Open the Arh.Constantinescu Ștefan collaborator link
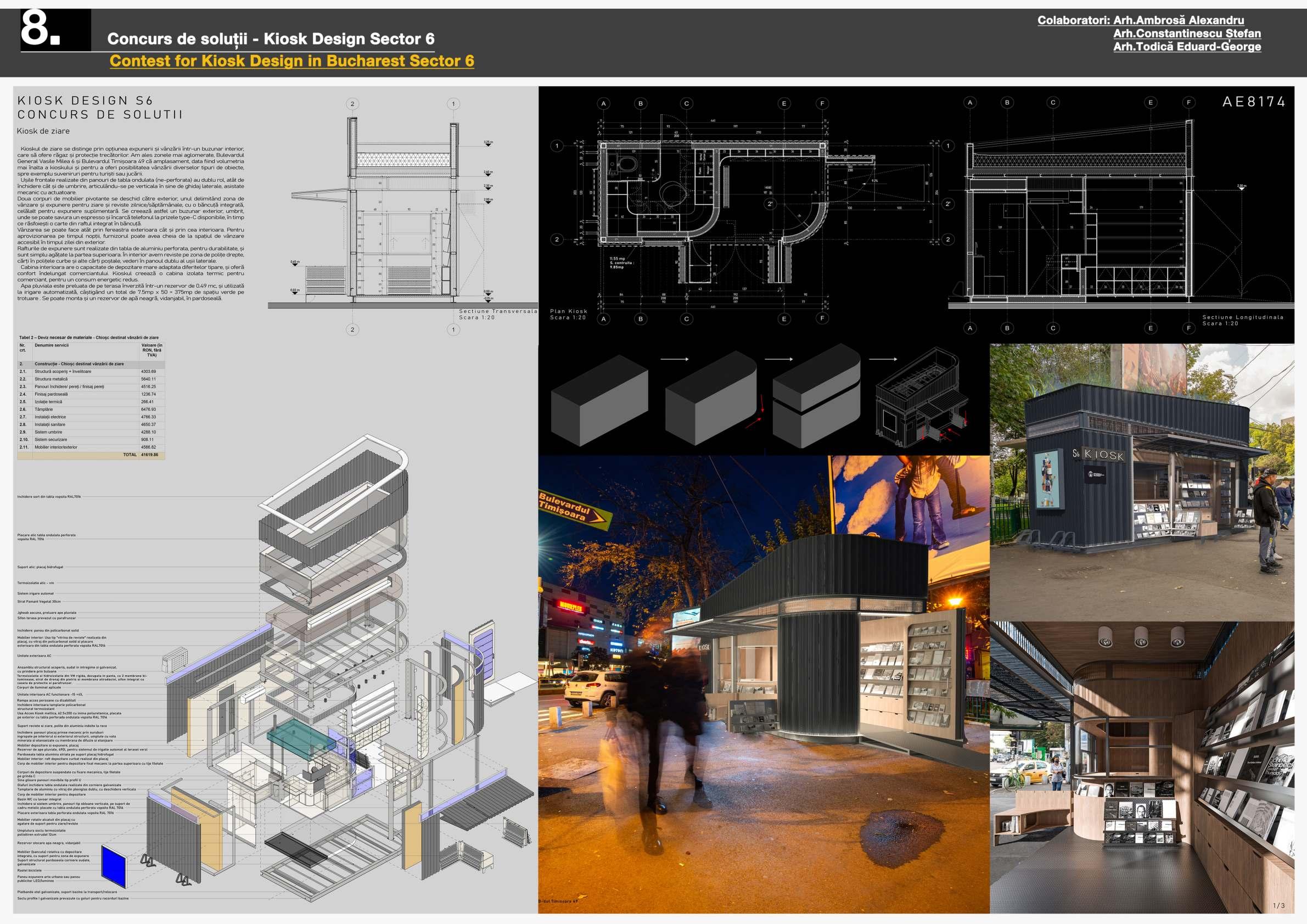Screen dimensions: 1307x924 (x=1187, y=33)
